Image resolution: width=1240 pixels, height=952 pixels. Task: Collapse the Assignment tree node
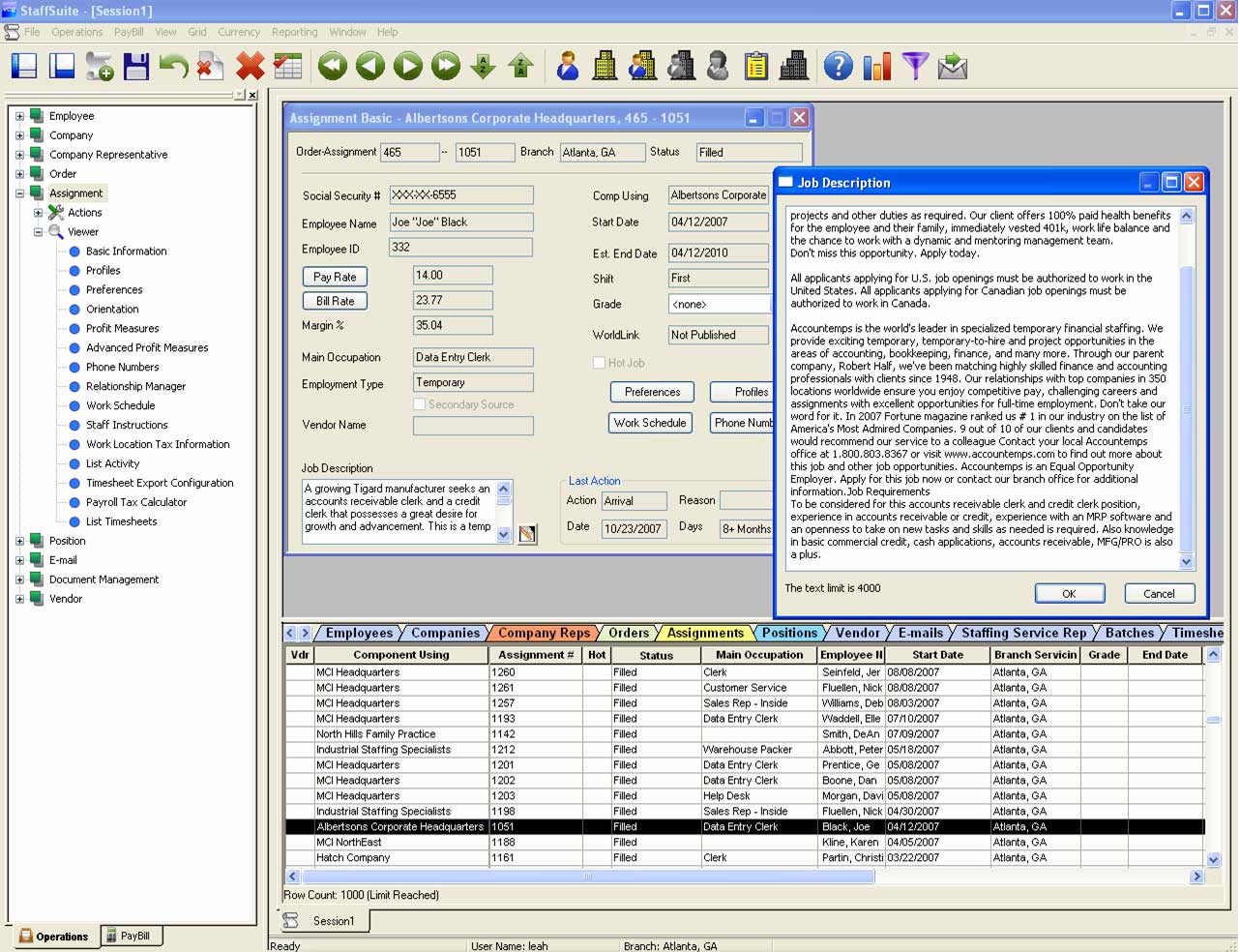pyautogui.click(x=19, y=193)
